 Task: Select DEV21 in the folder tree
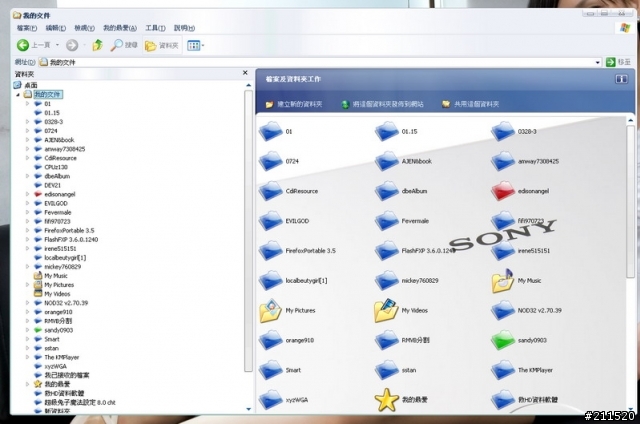tap(52, 185)
